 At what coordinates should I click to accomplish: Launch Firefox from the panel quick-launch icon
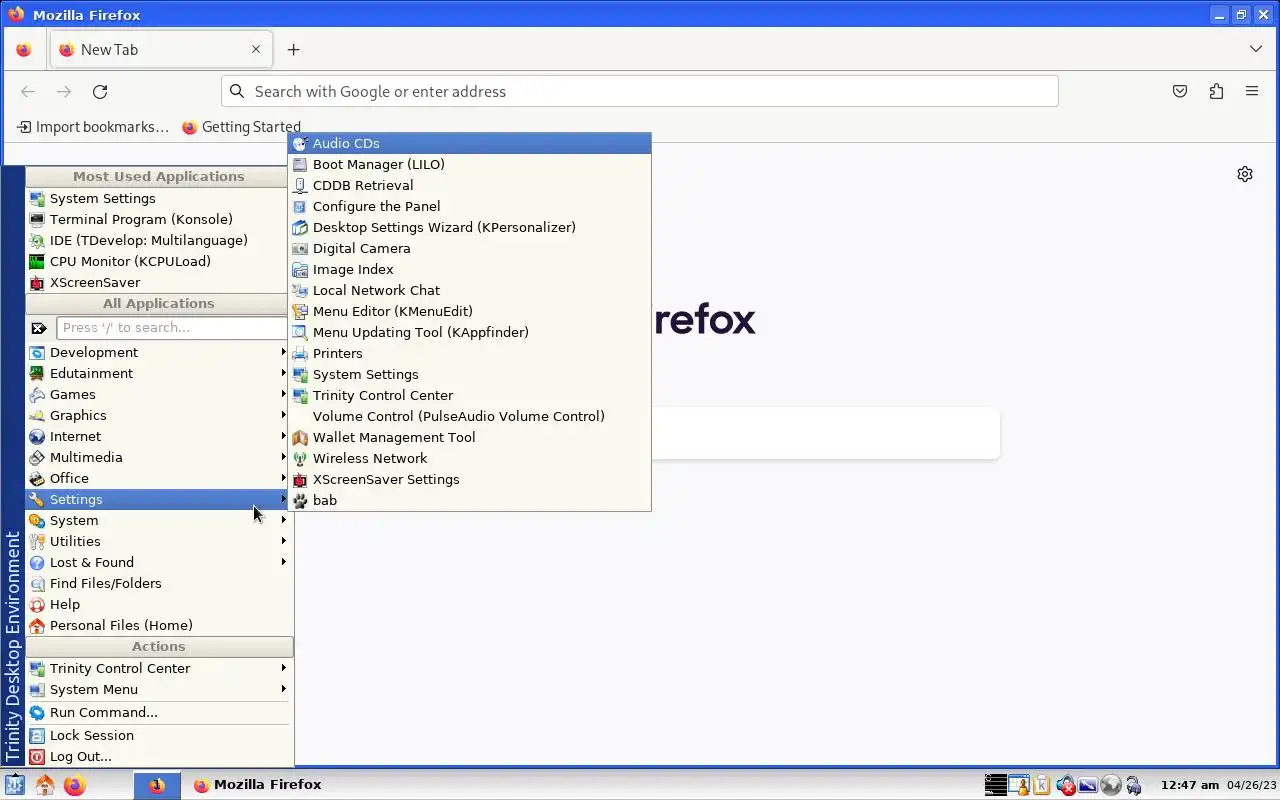click(x=75, y=785)
